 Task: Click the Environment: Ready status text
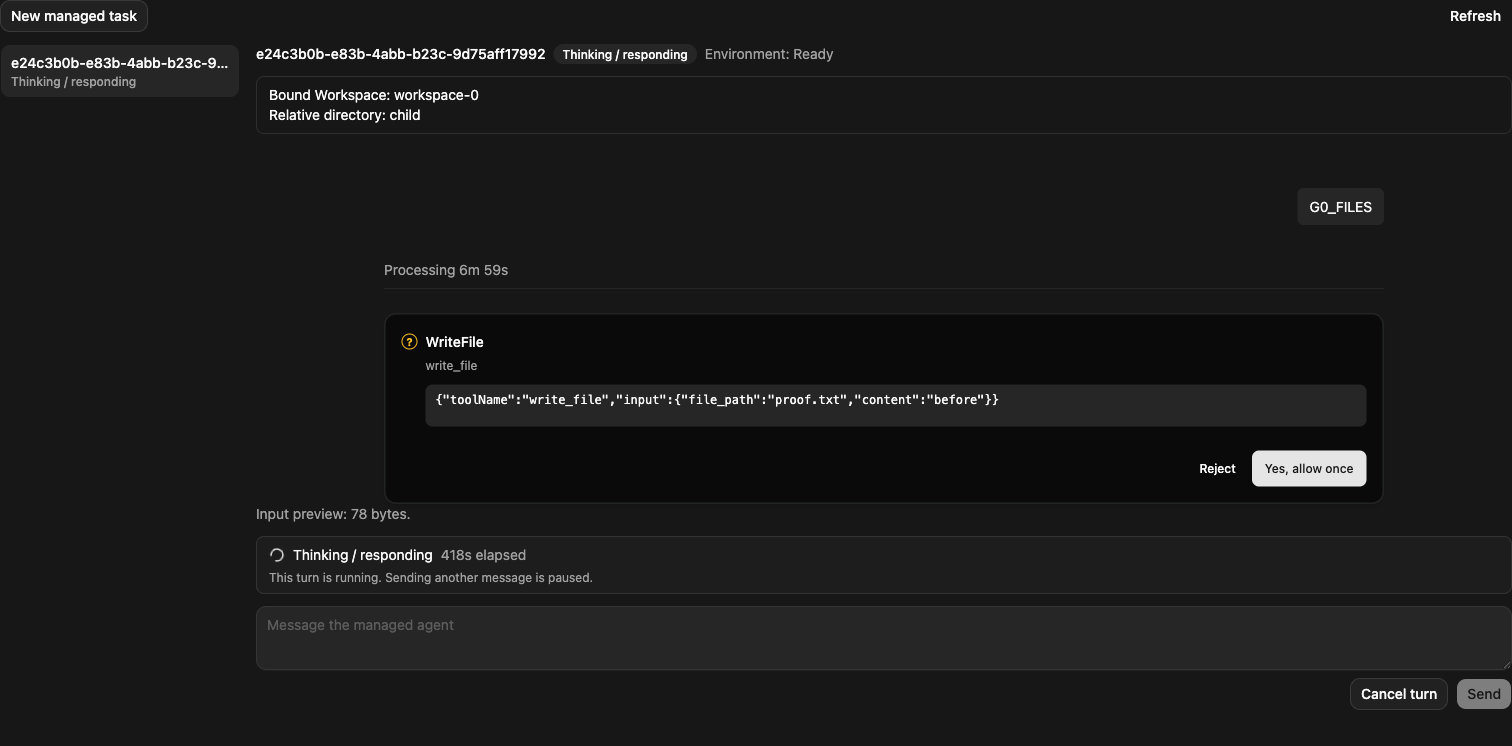769,54
